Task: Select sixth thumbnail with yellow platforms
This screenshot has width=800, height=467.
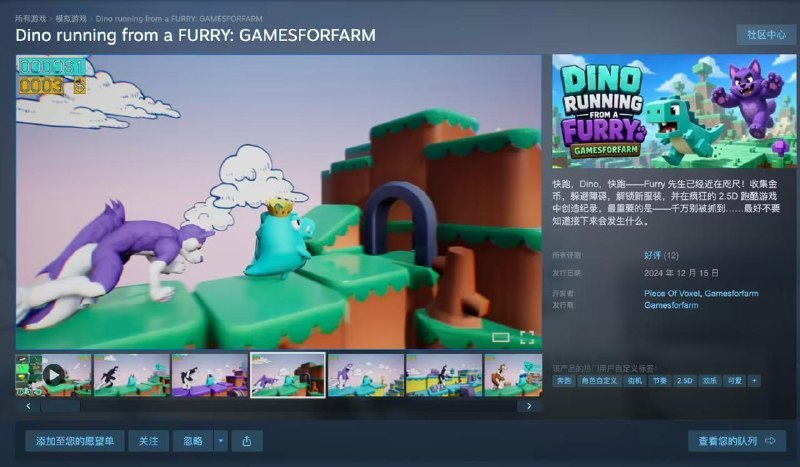Action: coord(444,375)
